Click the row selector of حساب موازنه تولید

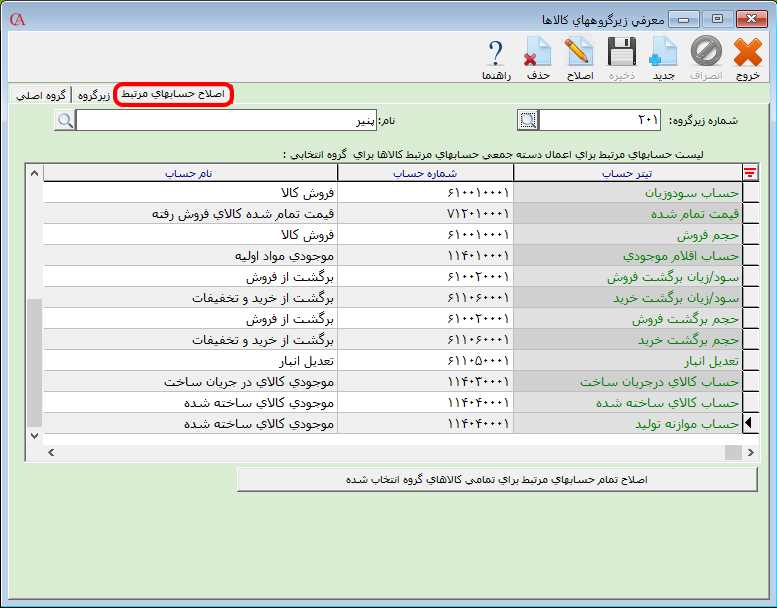pyautogui.click(x=751, y=424)
